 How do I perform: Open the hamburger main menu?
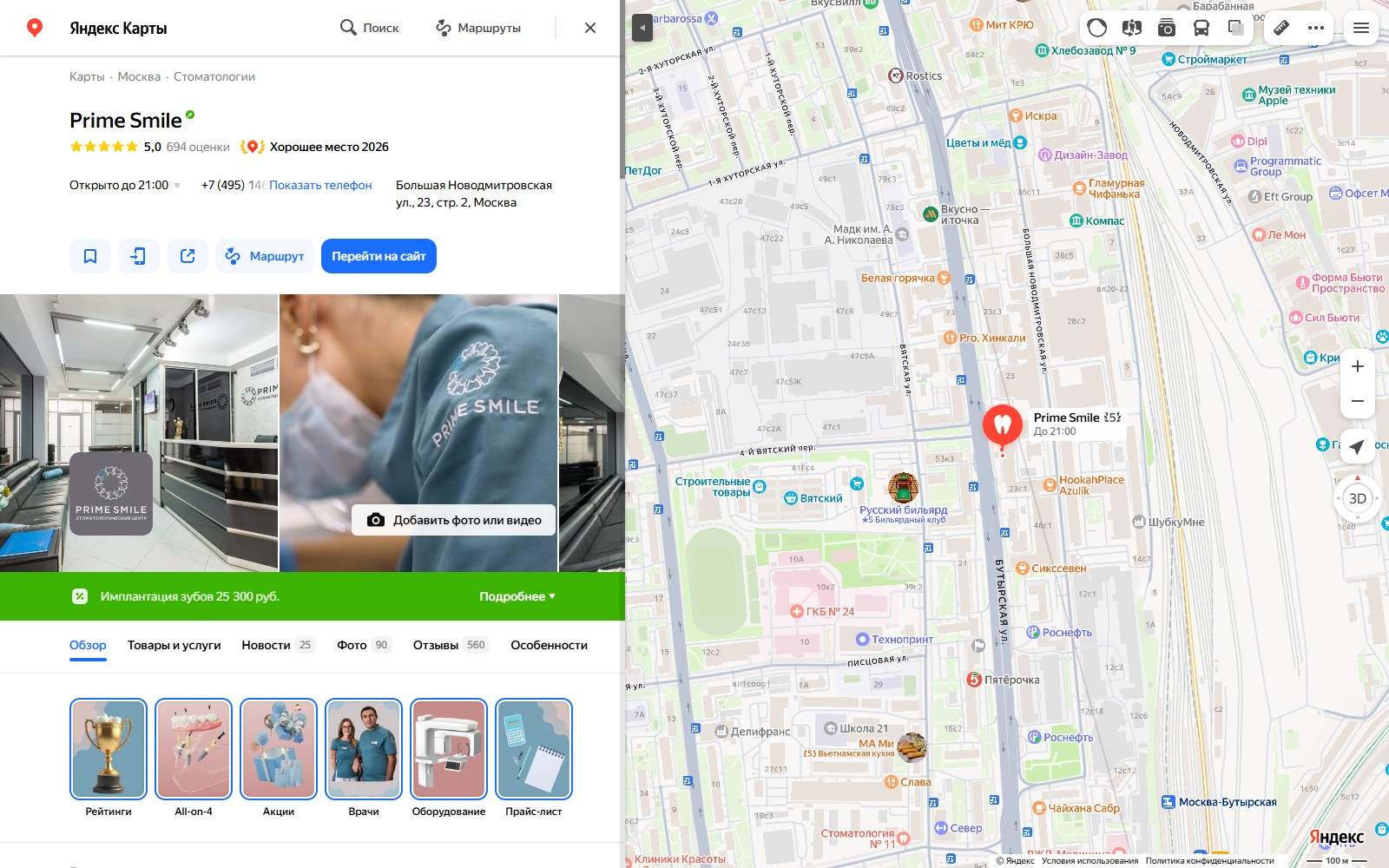tap(1361, 28)
